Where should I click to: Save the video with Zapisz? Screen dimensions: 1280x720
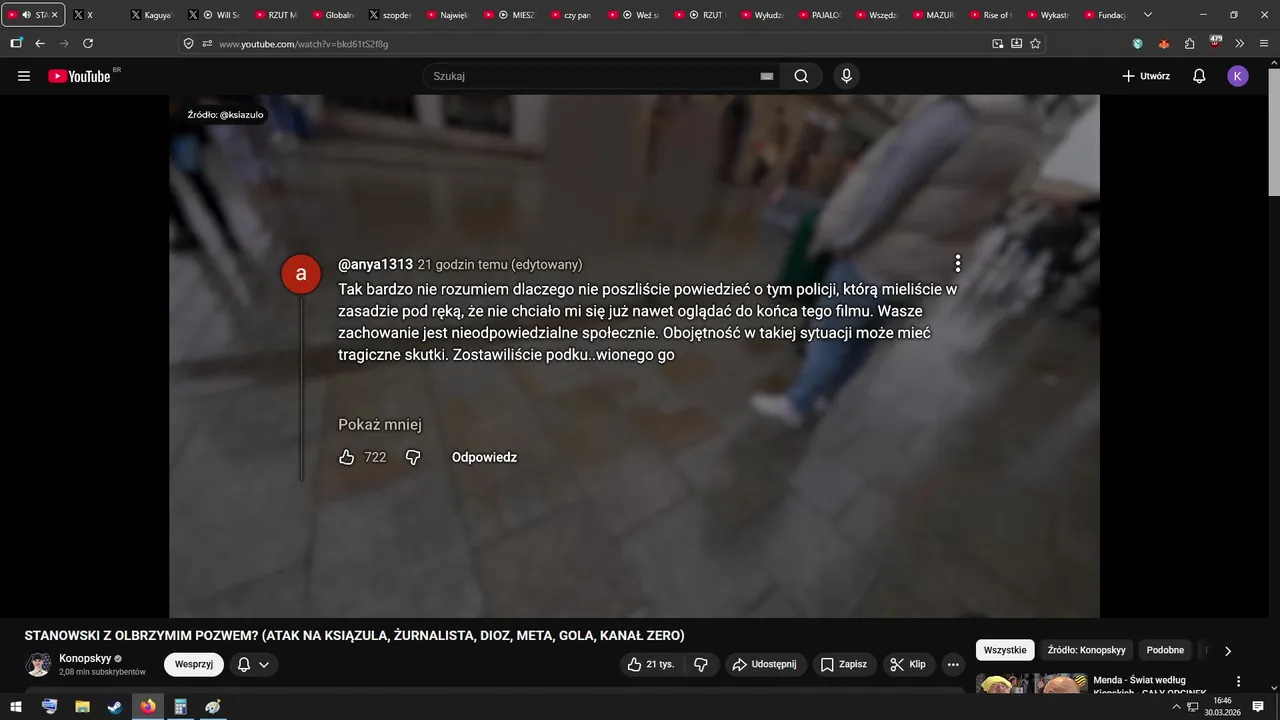click(843, 664)
